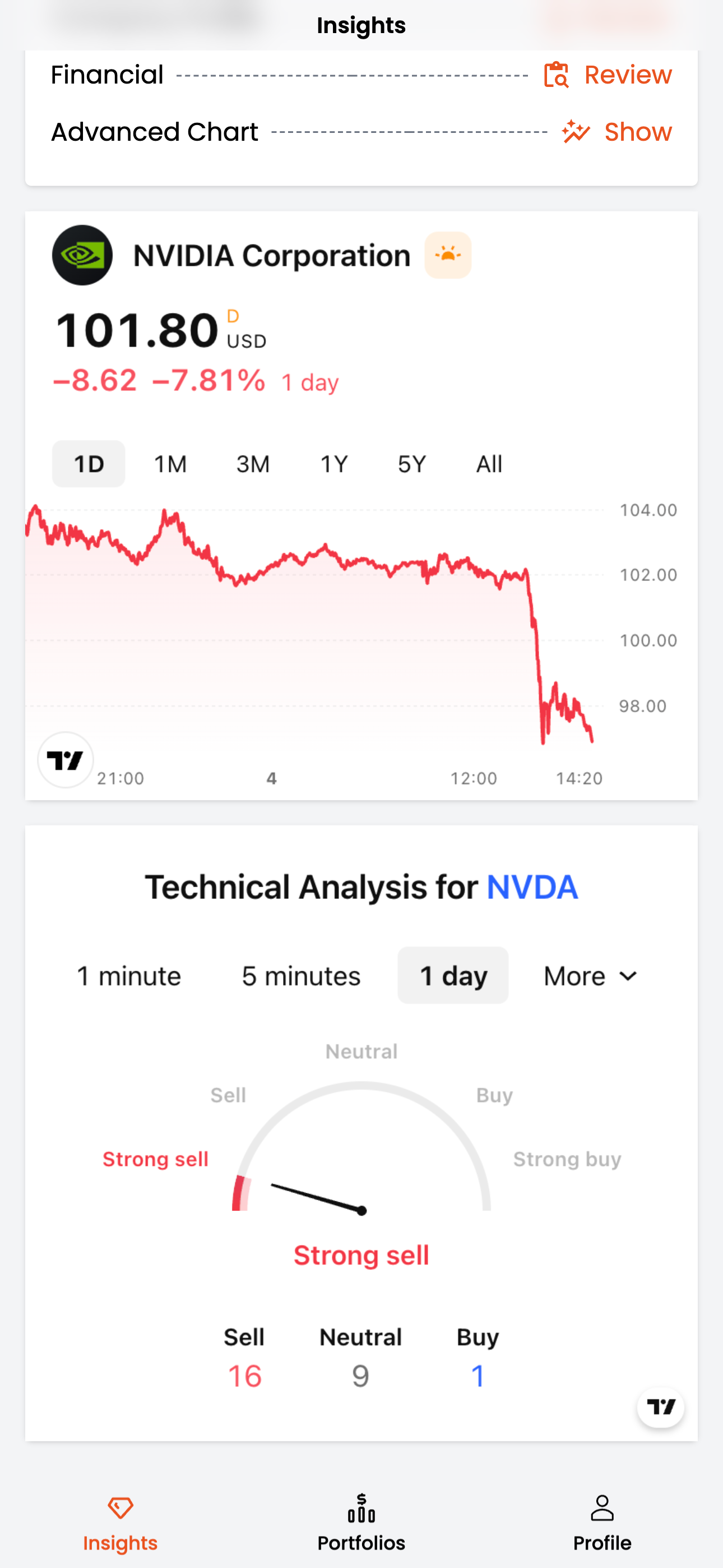Tap the NVIDIA logo icon
Viewport: 723px width, 1568px height.
pos(82,255)
